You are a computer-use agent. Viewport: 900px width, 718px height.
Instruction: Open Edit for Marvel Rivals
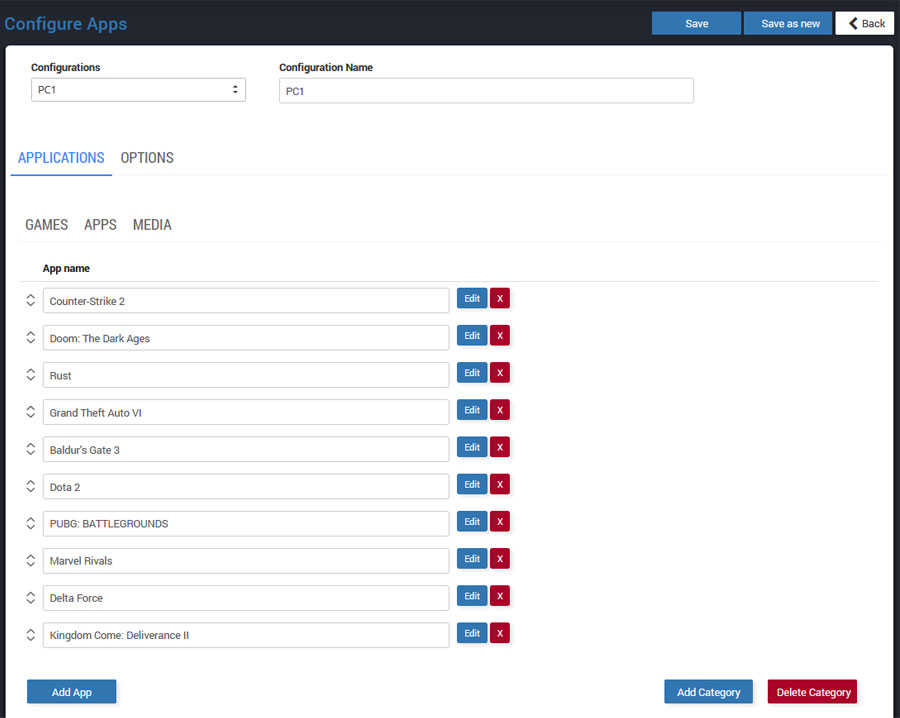tap(472, 558)
